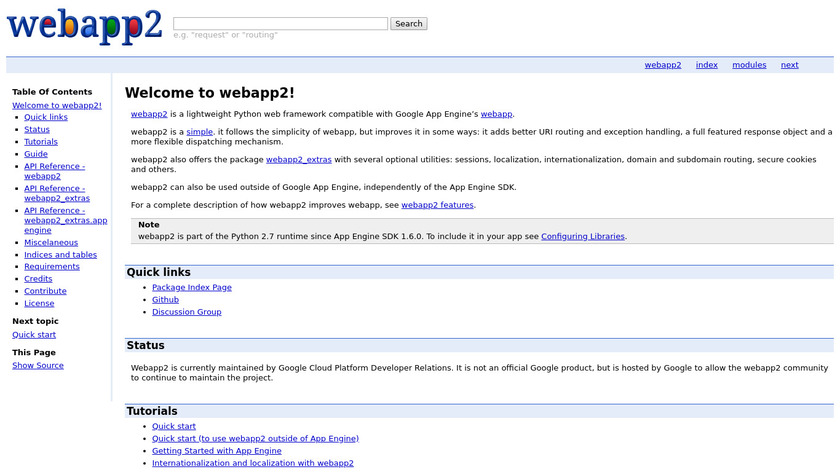The height and width of the screenshot is (472, 840).
Task: Open Discussion Group link
Action: tap(186, 312)
